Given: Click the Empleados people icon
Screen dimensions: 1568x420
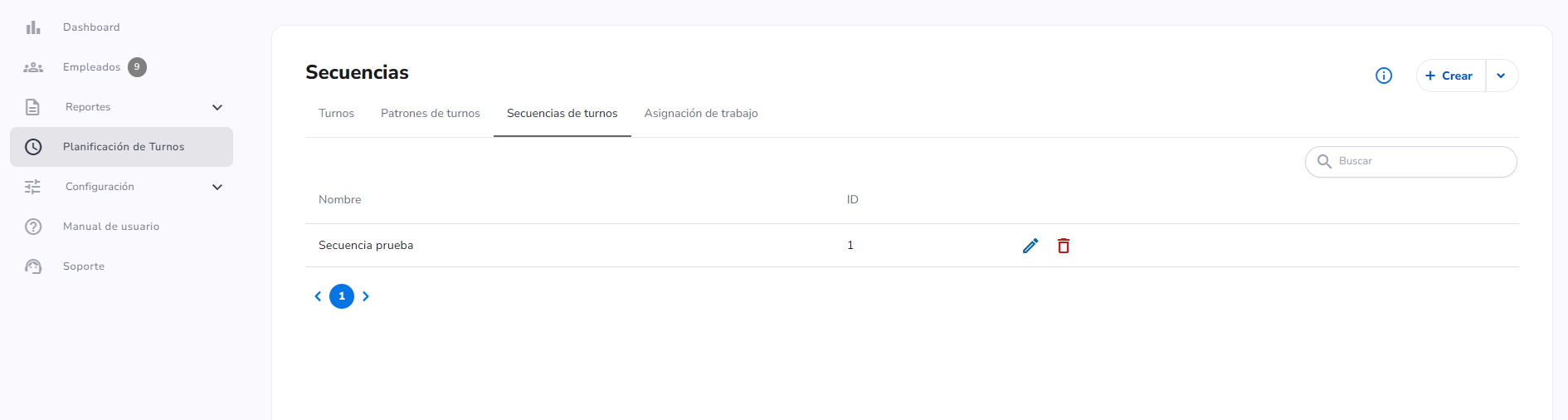Looking at the screenshot, I should pos(33,67).
